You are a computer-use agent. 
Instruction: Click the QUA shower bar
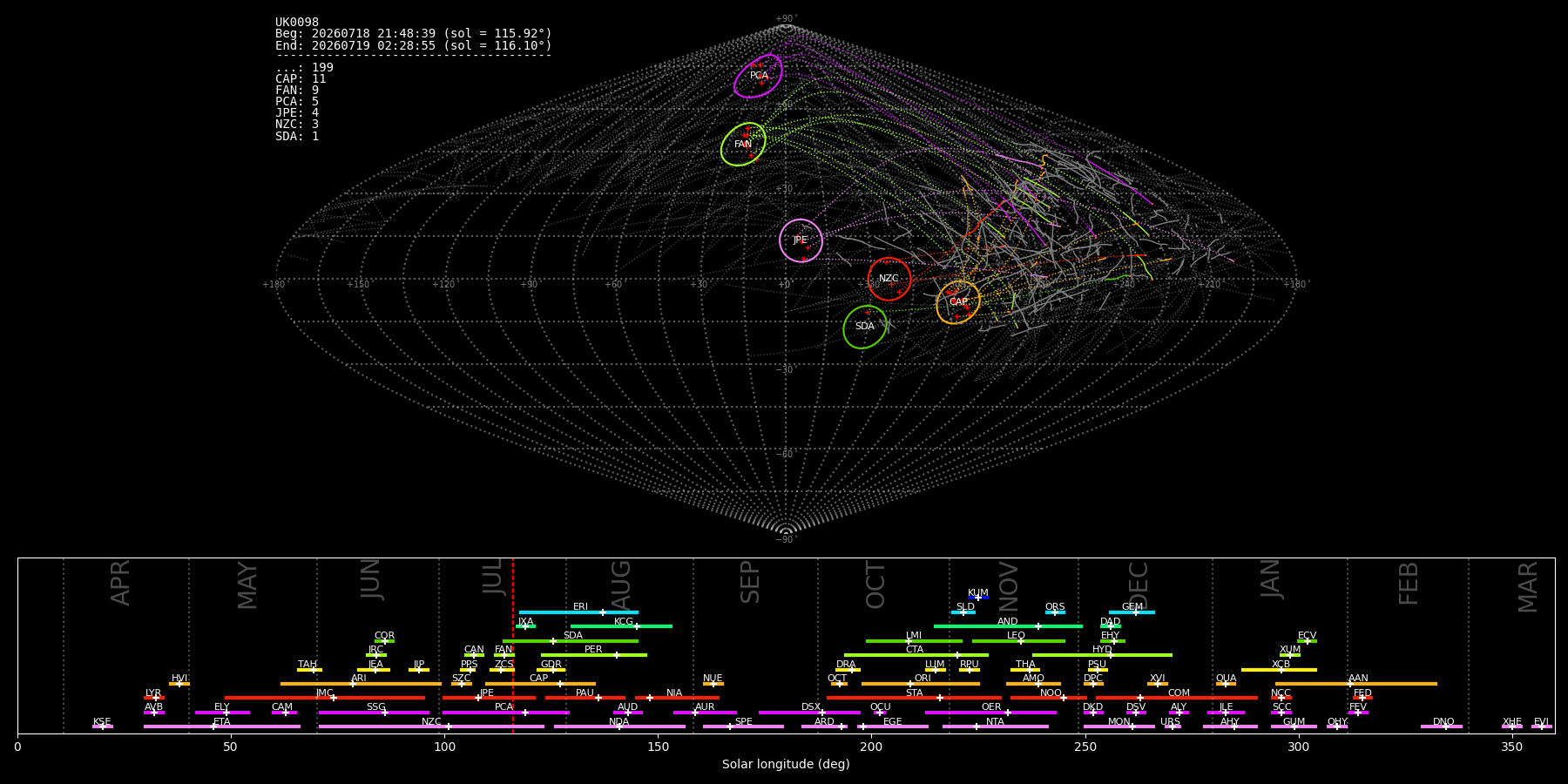point(1226,684)
